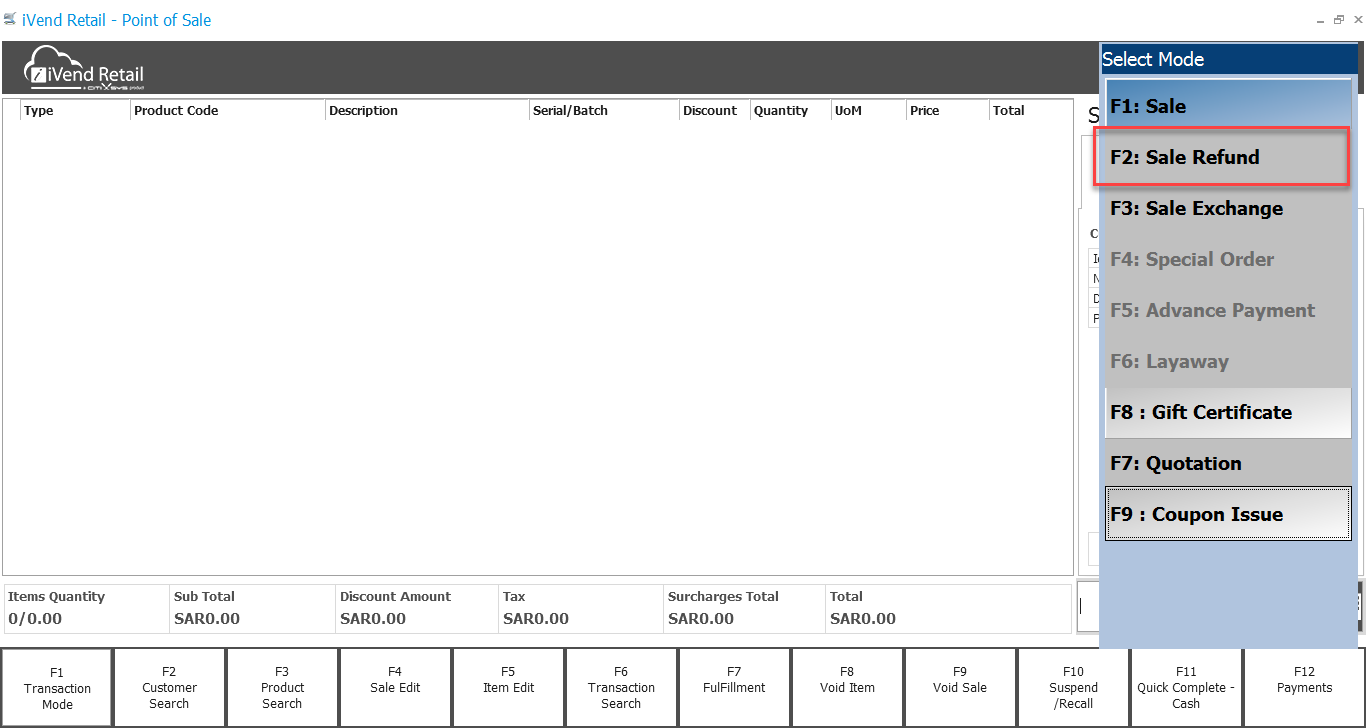Open F12 Payments button
Screen dimensions: 1366x728
coord(1304,688)
